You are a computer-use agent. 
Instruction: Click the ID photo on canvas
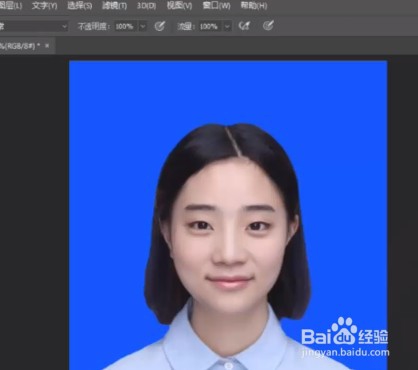pyautogui.click(x=228, y=215)
